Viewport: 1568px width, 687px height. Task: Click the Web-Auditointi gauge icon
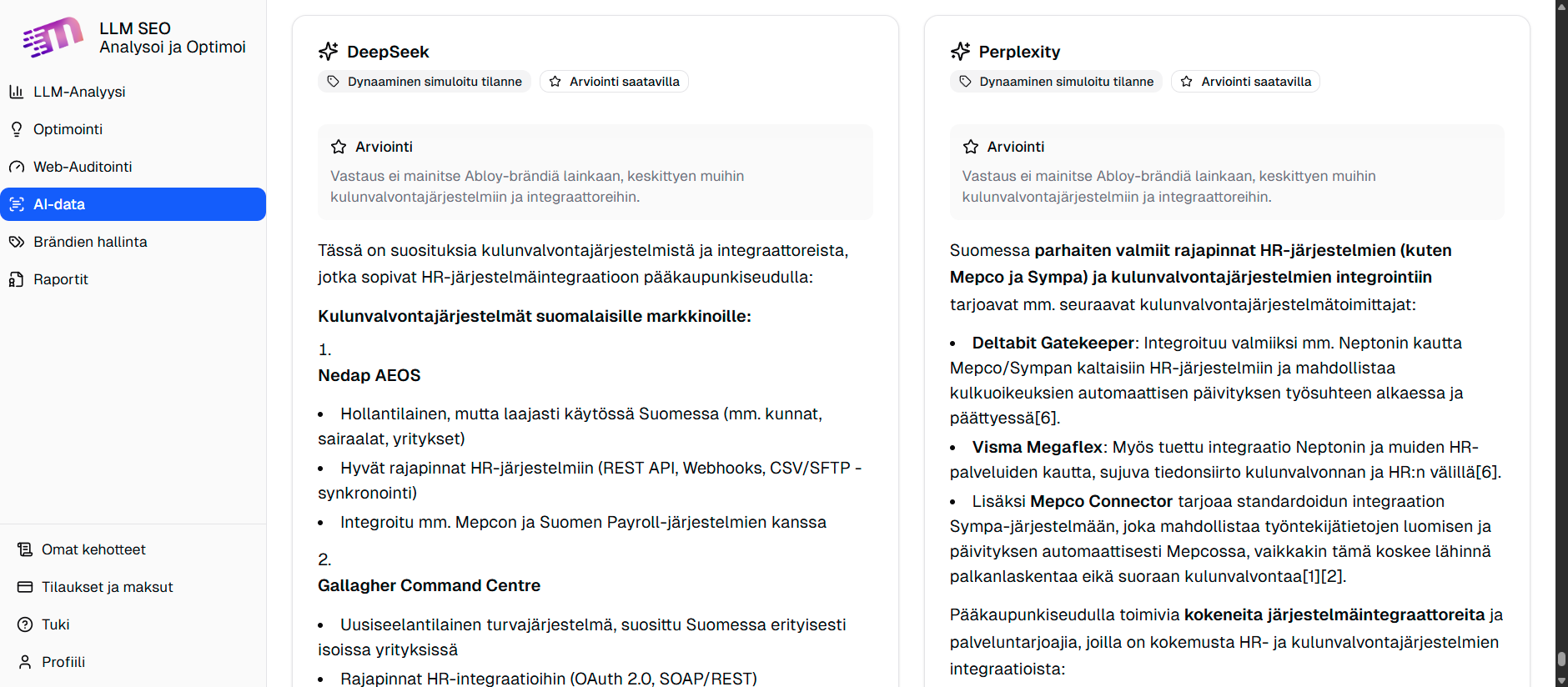16,167
